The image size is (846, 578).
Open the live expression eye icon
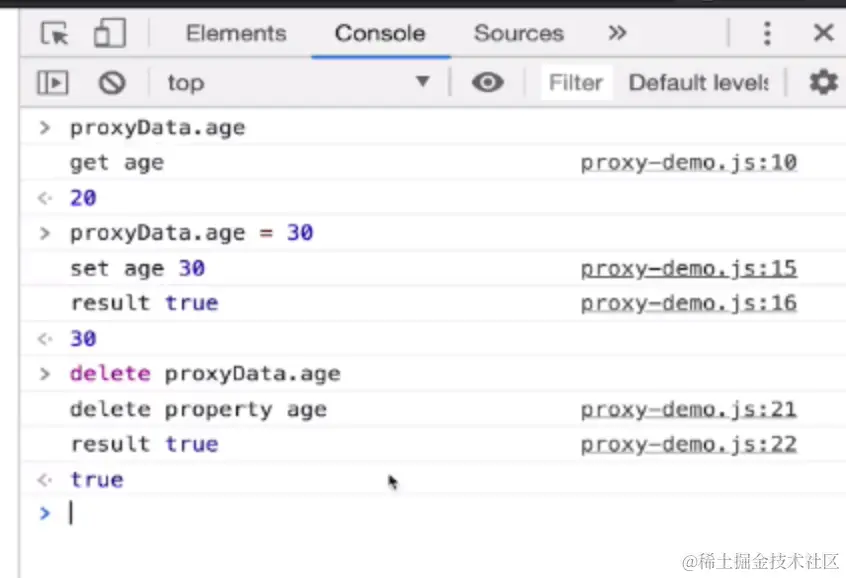pyautogui.click(x=487, y=82)
